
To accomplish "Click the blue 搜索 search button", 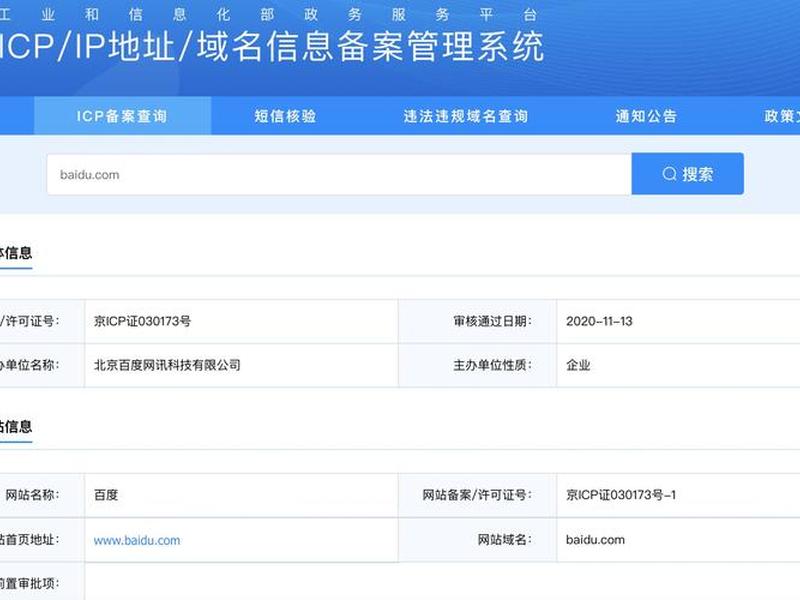I will point(687,174).
